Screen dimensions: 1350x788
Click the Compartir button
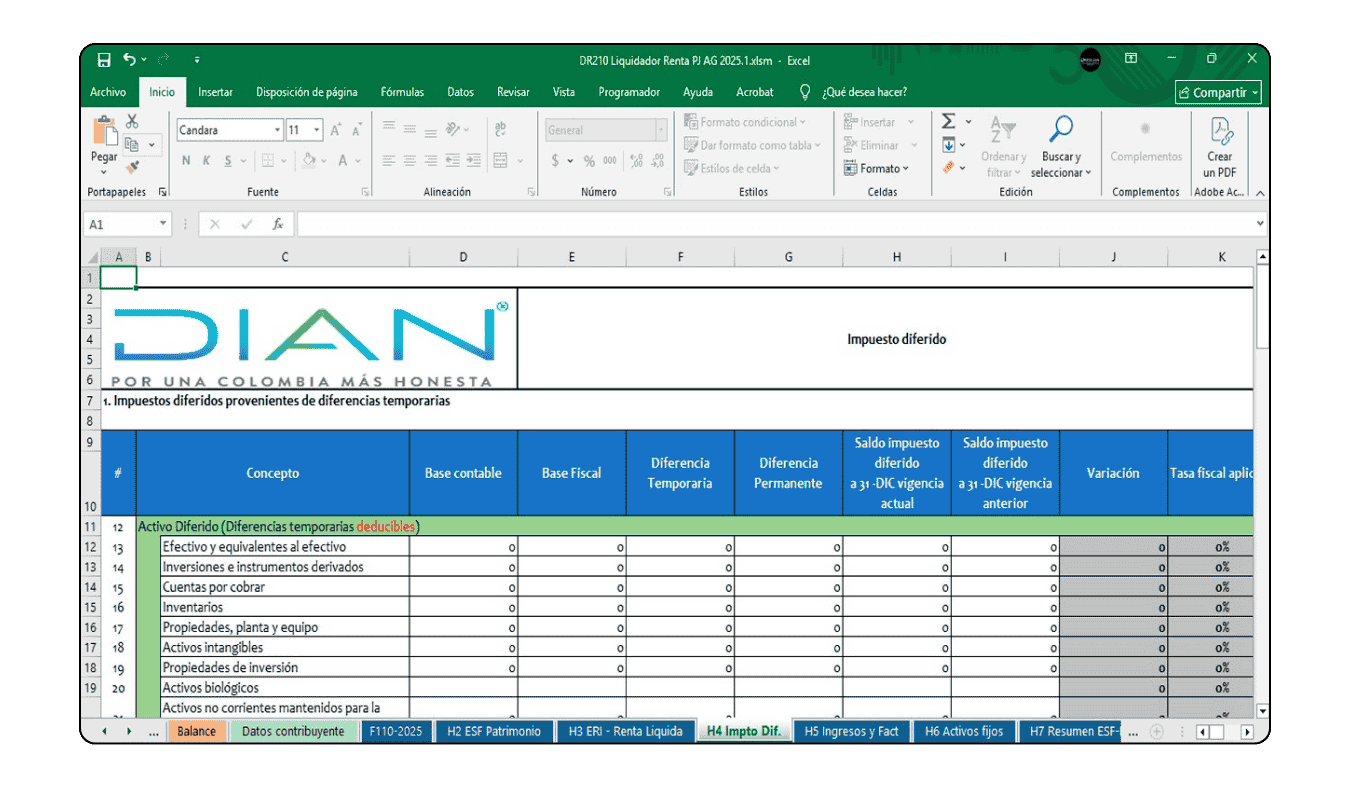click(1219, 93)
